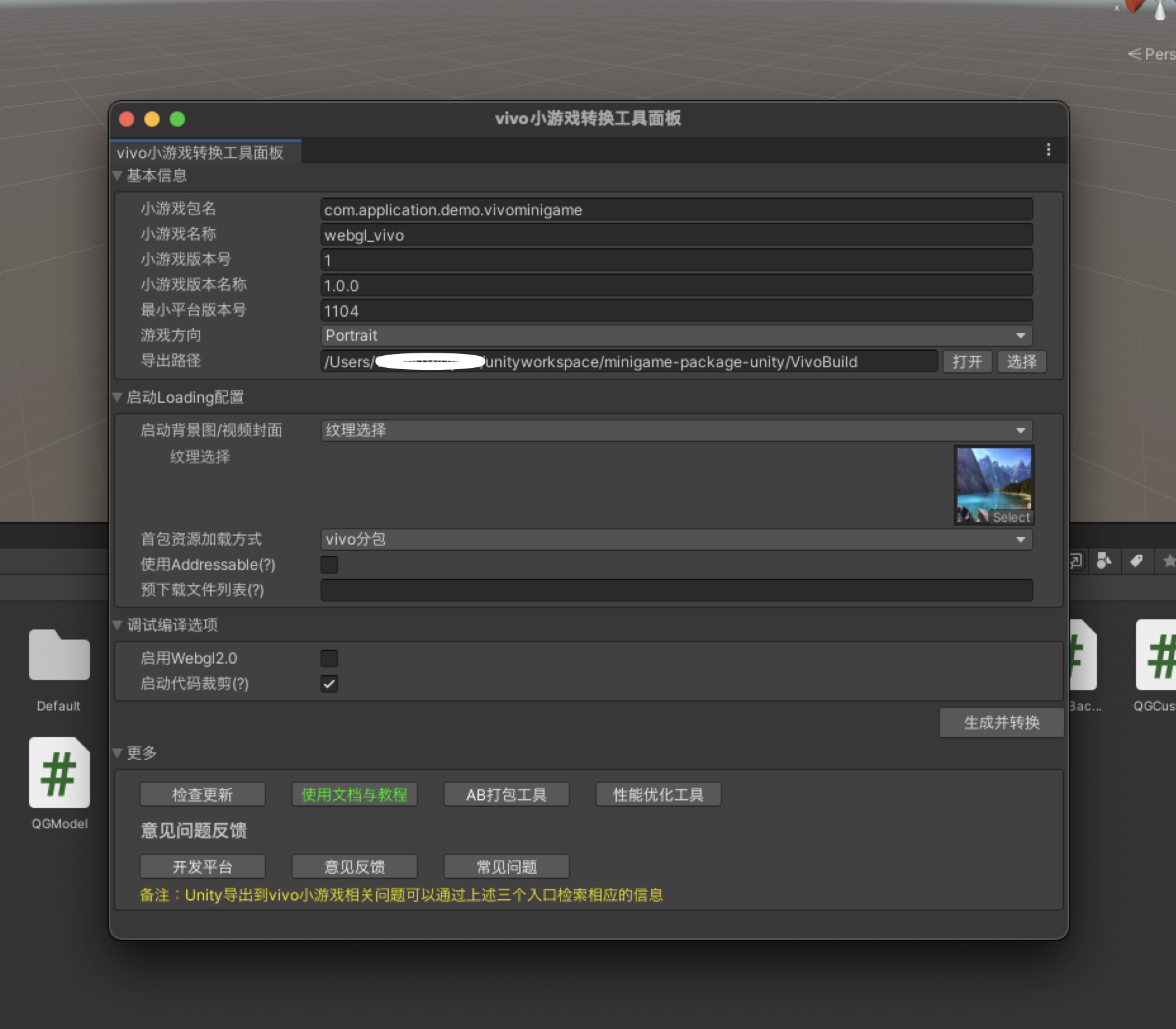1176x1029 pixels.
Task: Click the Persp label in Scene view
Action: point(1153,54)
